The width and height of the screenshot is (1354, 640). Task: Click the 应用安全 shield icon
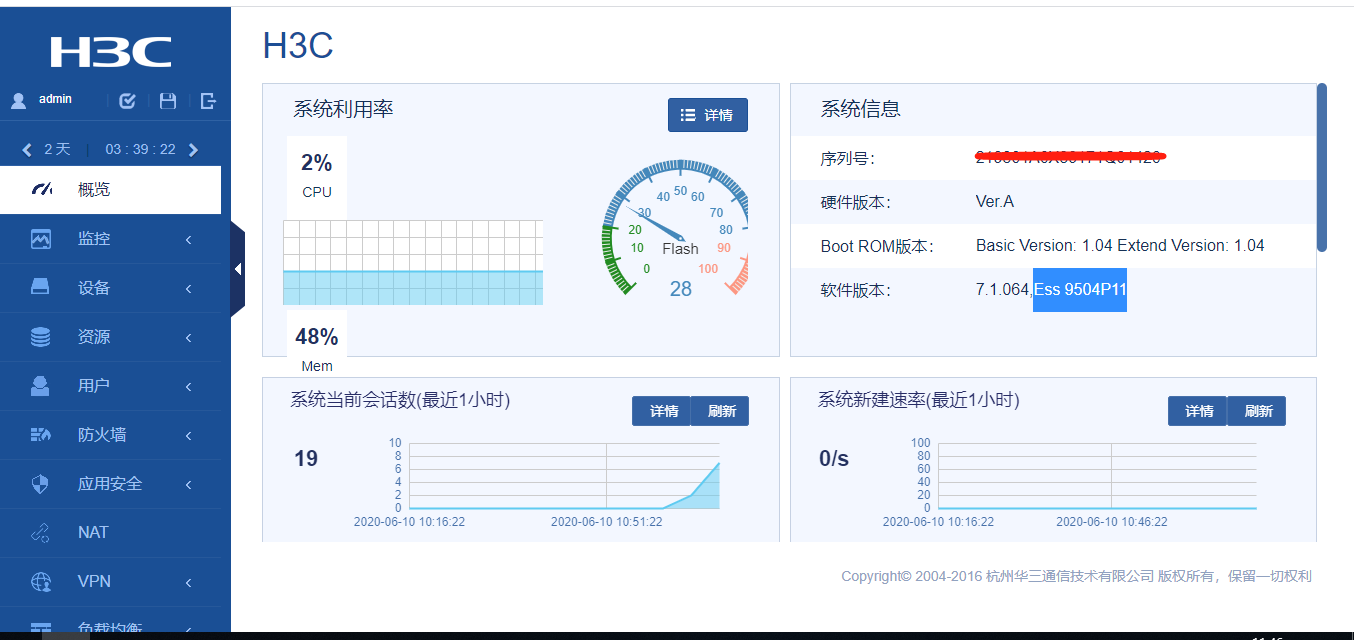coord(40,484)
